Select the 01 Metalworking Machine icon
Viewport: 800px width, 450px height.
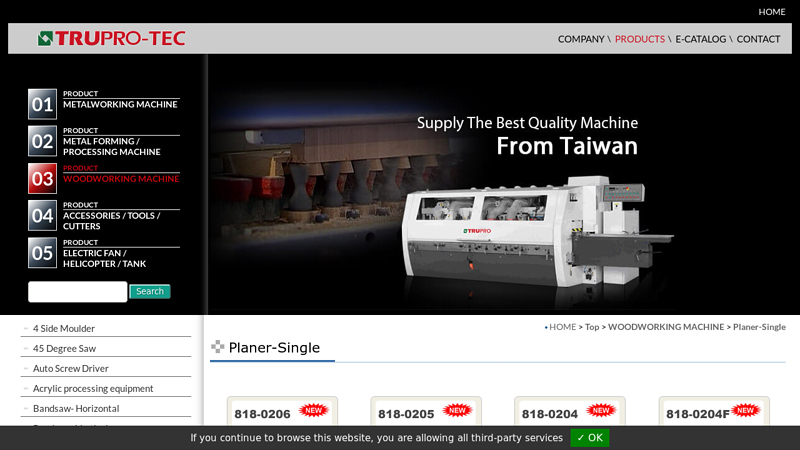pos(42,104)
